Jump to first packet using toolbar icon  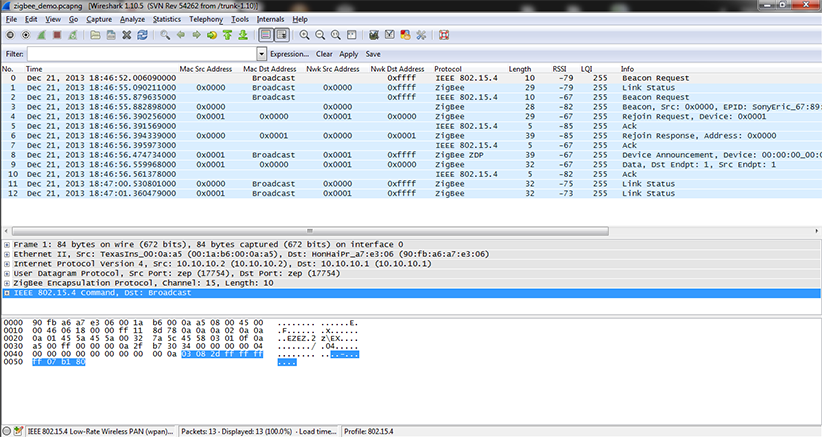[x=229, y=35]
